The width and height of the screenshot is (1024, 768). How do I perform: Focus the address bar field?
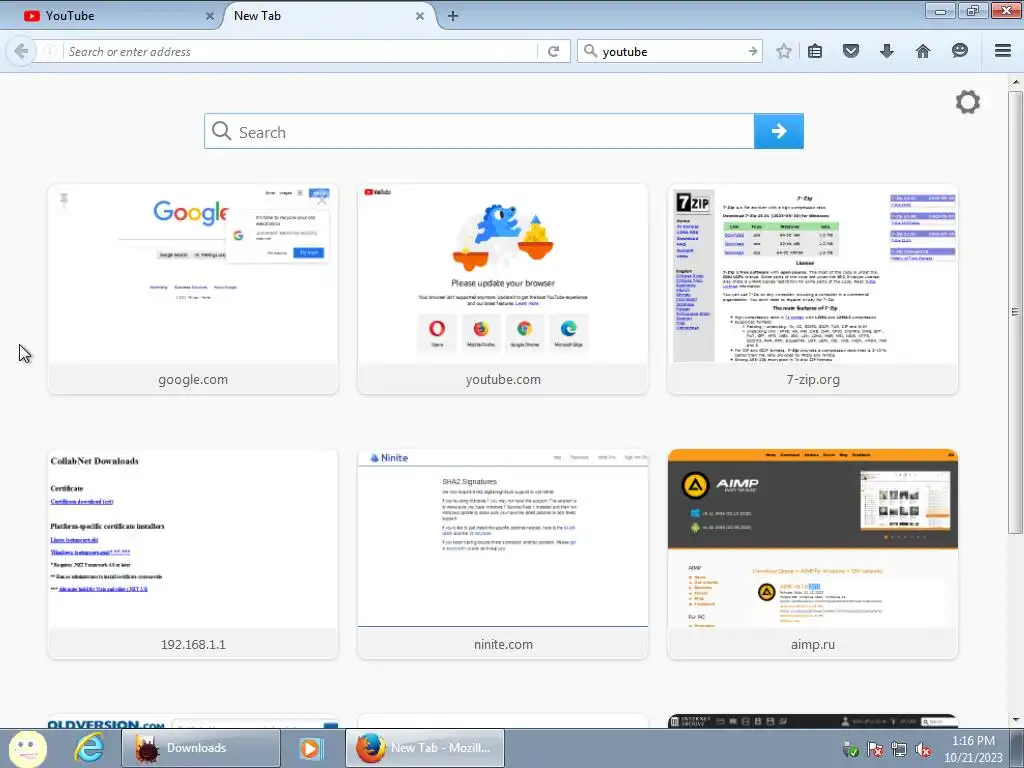click(300, 52)
